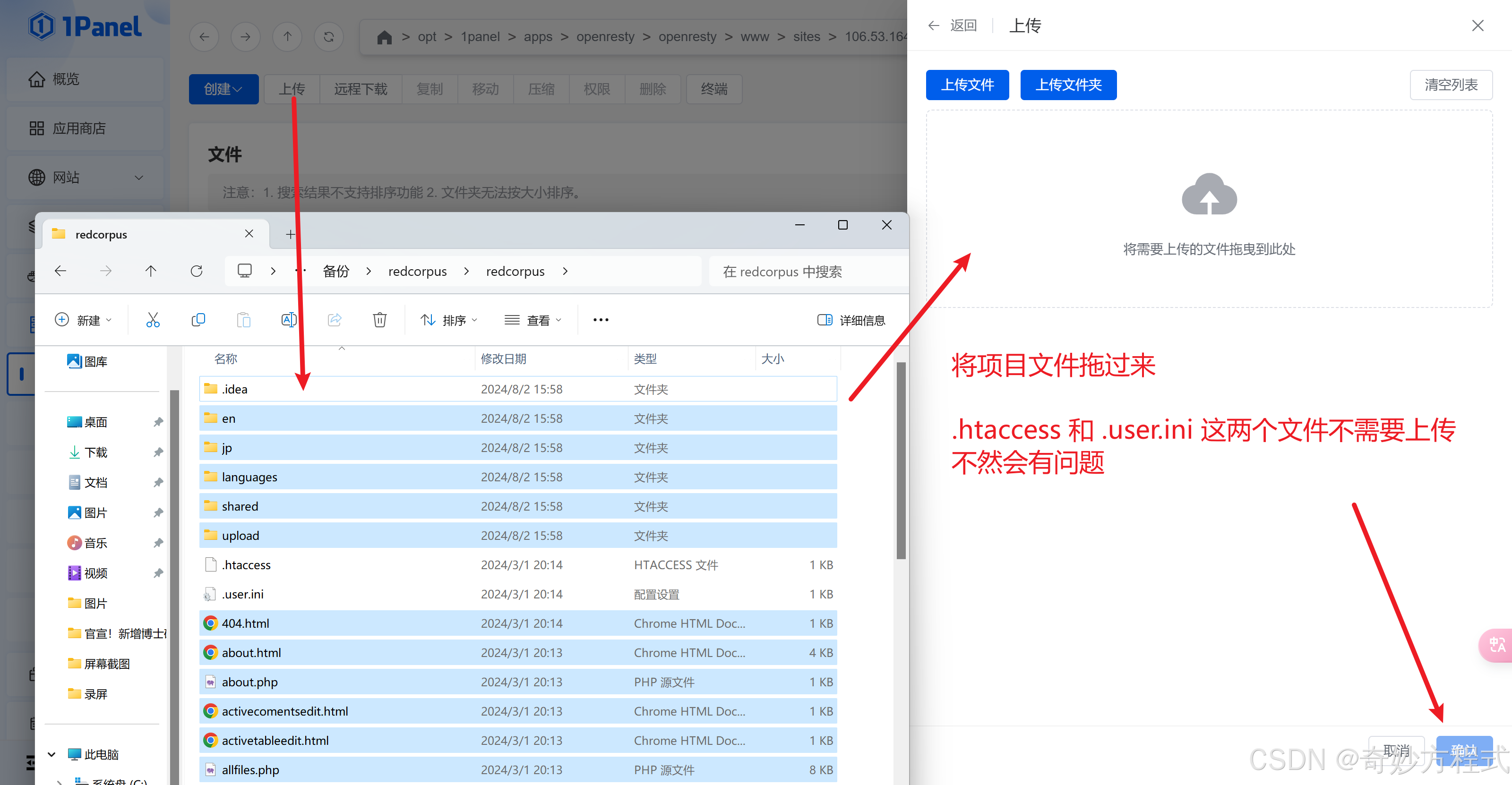This screenshot has height=785, width=1512.
Task: Click the blue 上传文件 button
Action: coord(967,85)
